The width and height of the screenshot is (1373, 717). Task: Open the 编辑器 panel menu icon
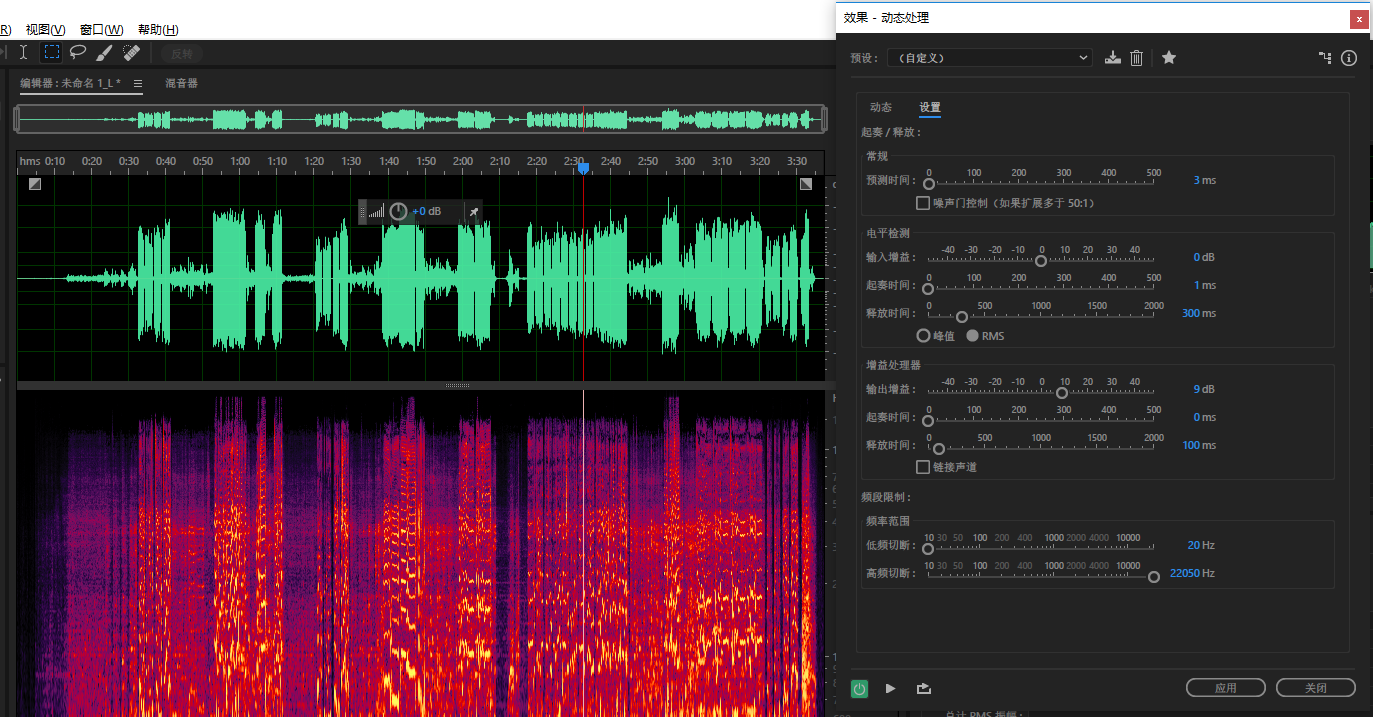(138, 83)
